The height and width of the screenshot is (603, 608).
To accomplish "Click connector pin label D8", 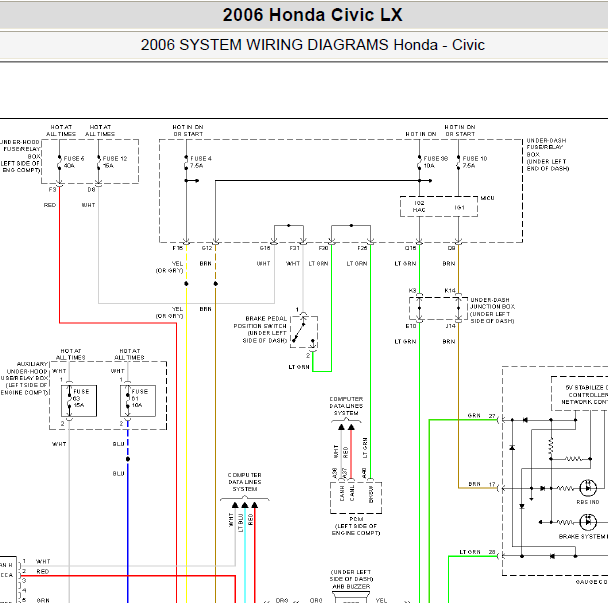I will pyautogui.click(x=92, y=190).
